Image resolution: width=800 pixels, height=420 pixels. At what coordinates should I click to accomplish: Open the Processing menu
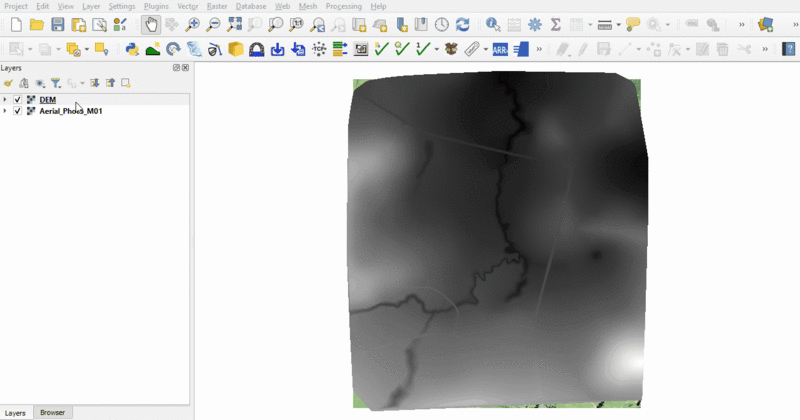(343, 6)
